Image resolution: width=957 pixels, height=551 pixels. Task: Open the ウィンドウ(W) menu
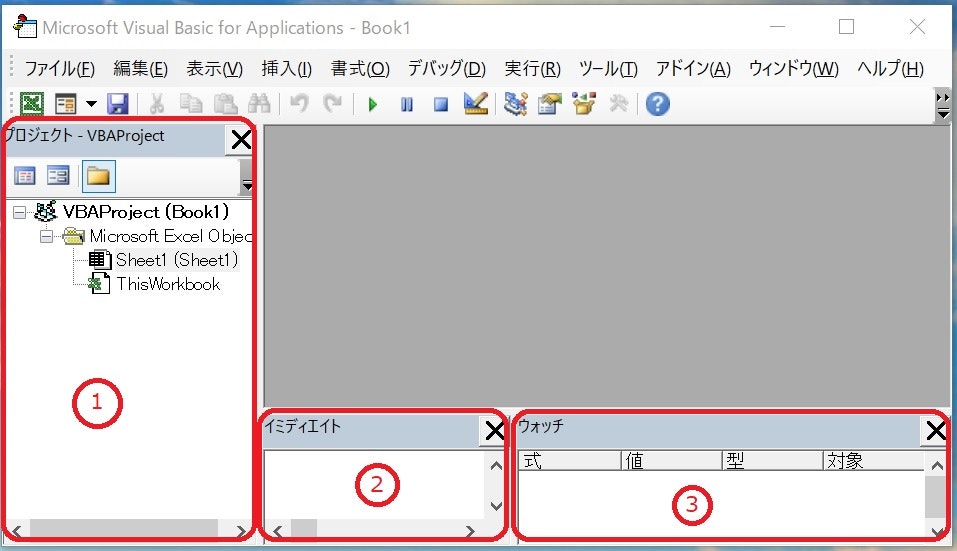[793, 68]
